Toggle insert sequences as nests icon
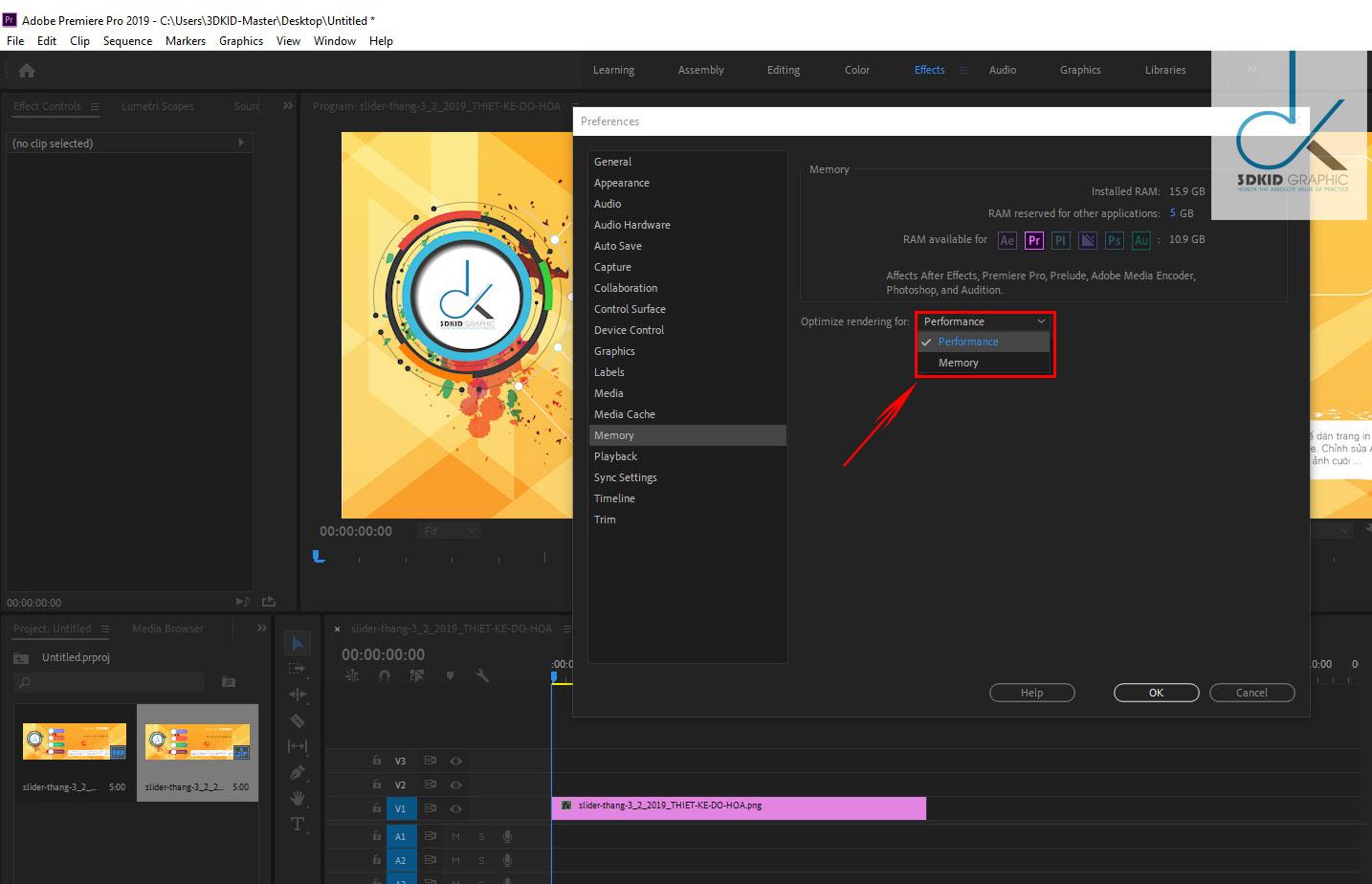 coord(352,675)
